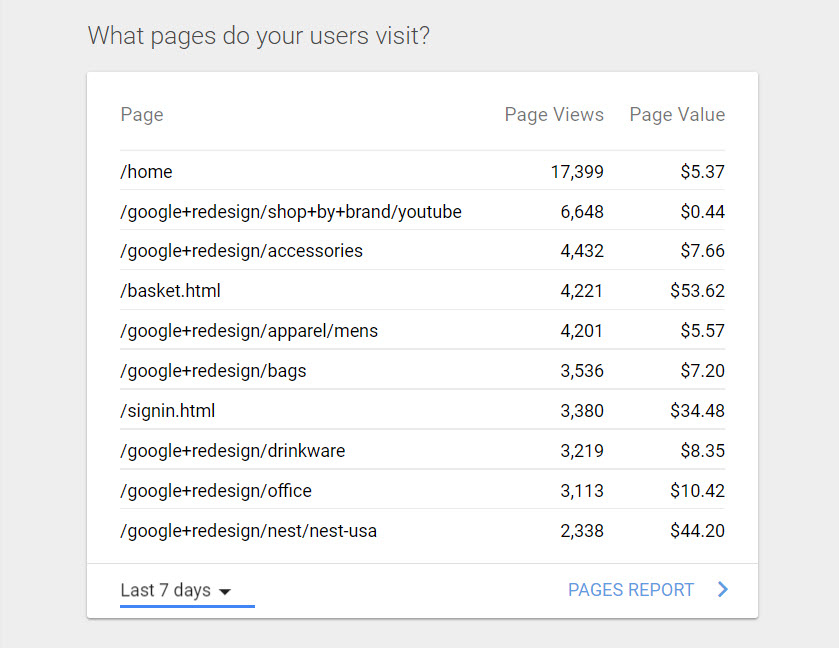Viewport: 839px width, 648px height.
Task: Click the $53.62 page value for basket
Action: click(698, 291)
